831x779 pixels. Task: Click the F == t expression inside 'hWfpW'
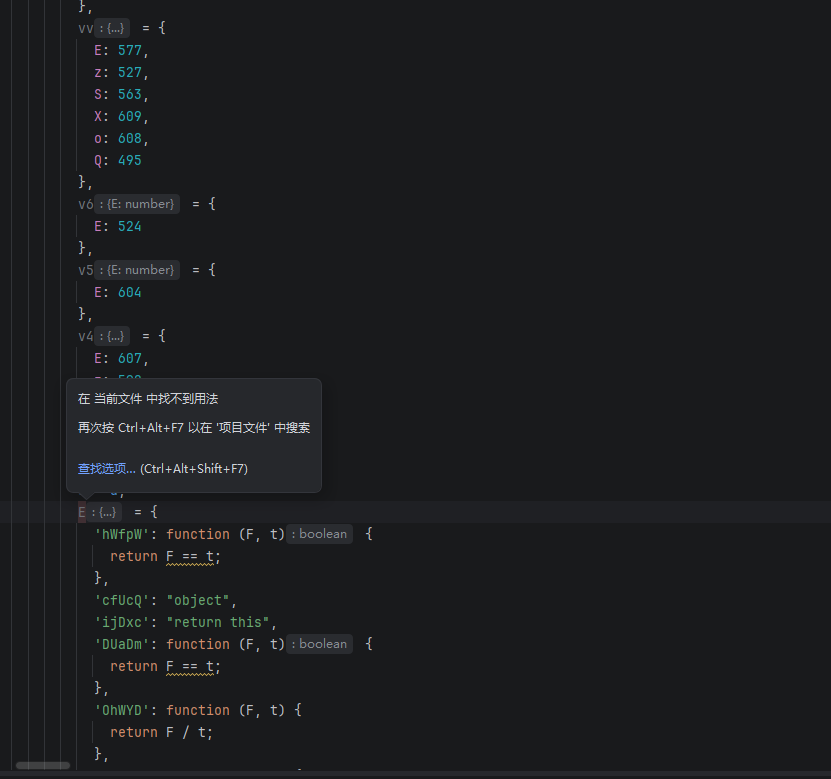point(190,556)
